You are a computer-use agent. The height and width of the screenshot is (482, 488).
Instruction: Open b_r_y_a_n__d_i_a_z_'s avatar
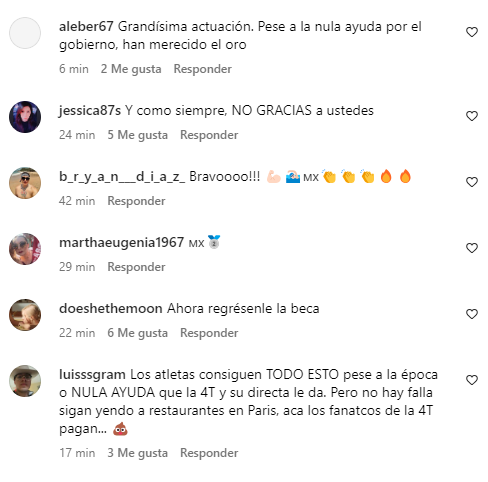point(25,183)
